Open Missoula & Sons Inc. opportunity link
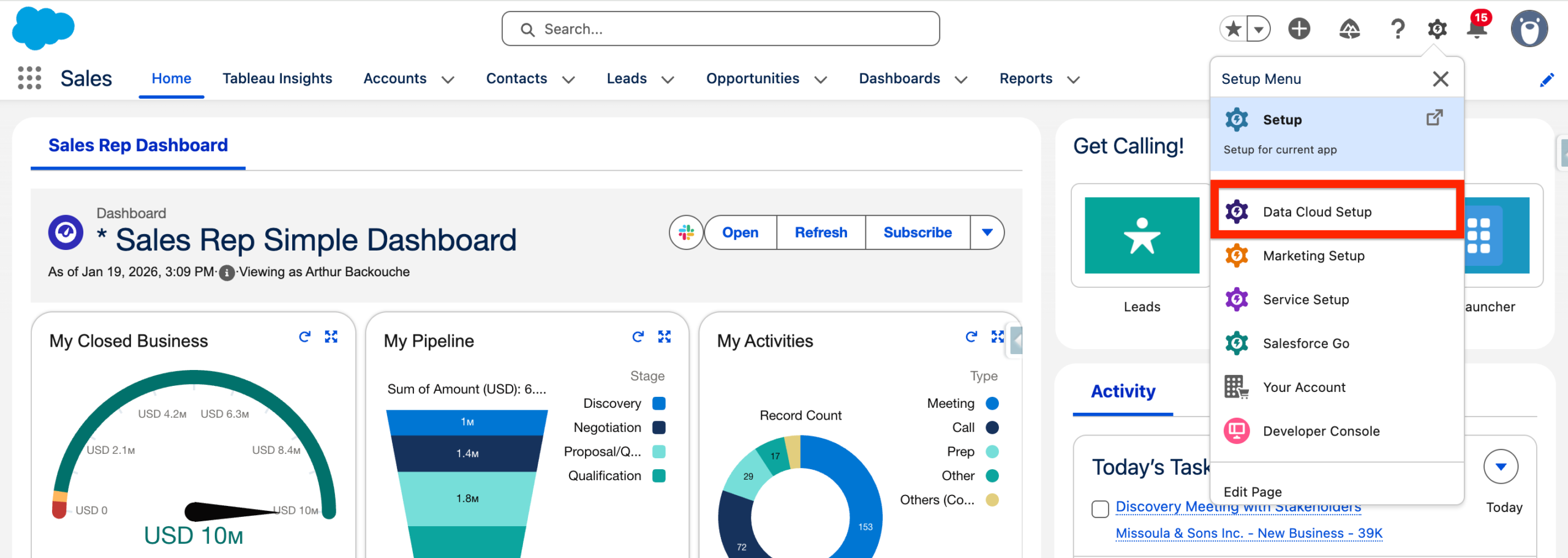This screenshot has width=1568, height=558. pyautogui.click(x=1249, y=533)
